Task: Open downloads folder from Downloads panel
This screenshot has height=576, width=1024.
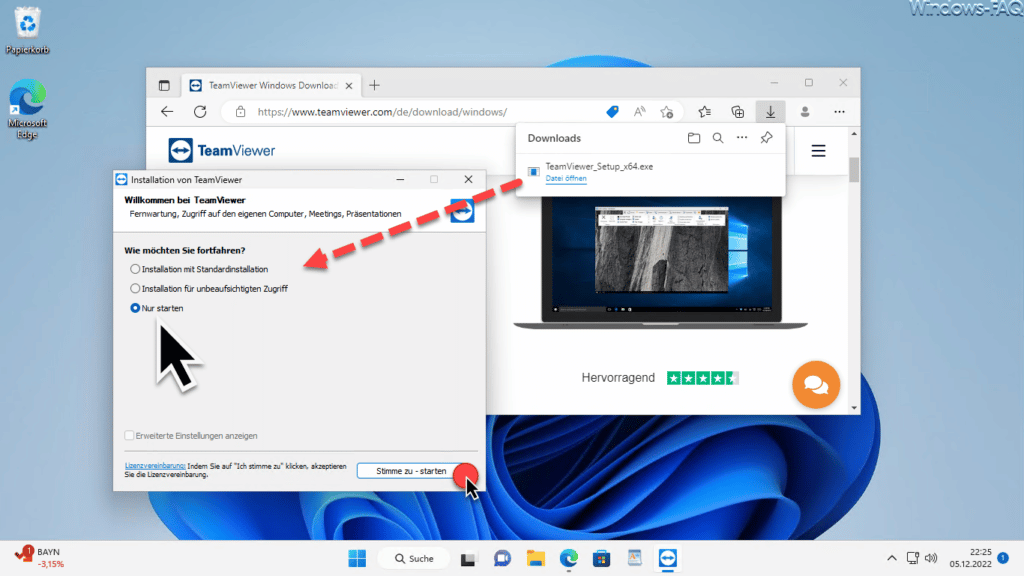Action: (694, 138)
